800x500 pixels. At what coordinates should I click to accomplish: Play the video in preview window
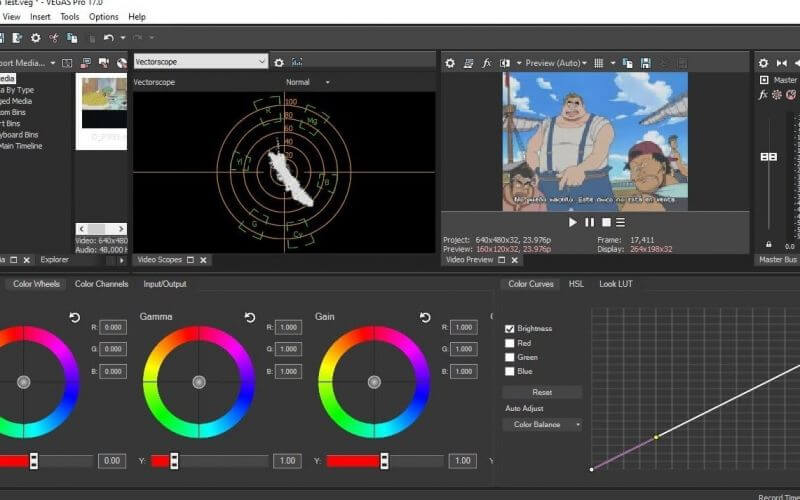click(572, 222)
